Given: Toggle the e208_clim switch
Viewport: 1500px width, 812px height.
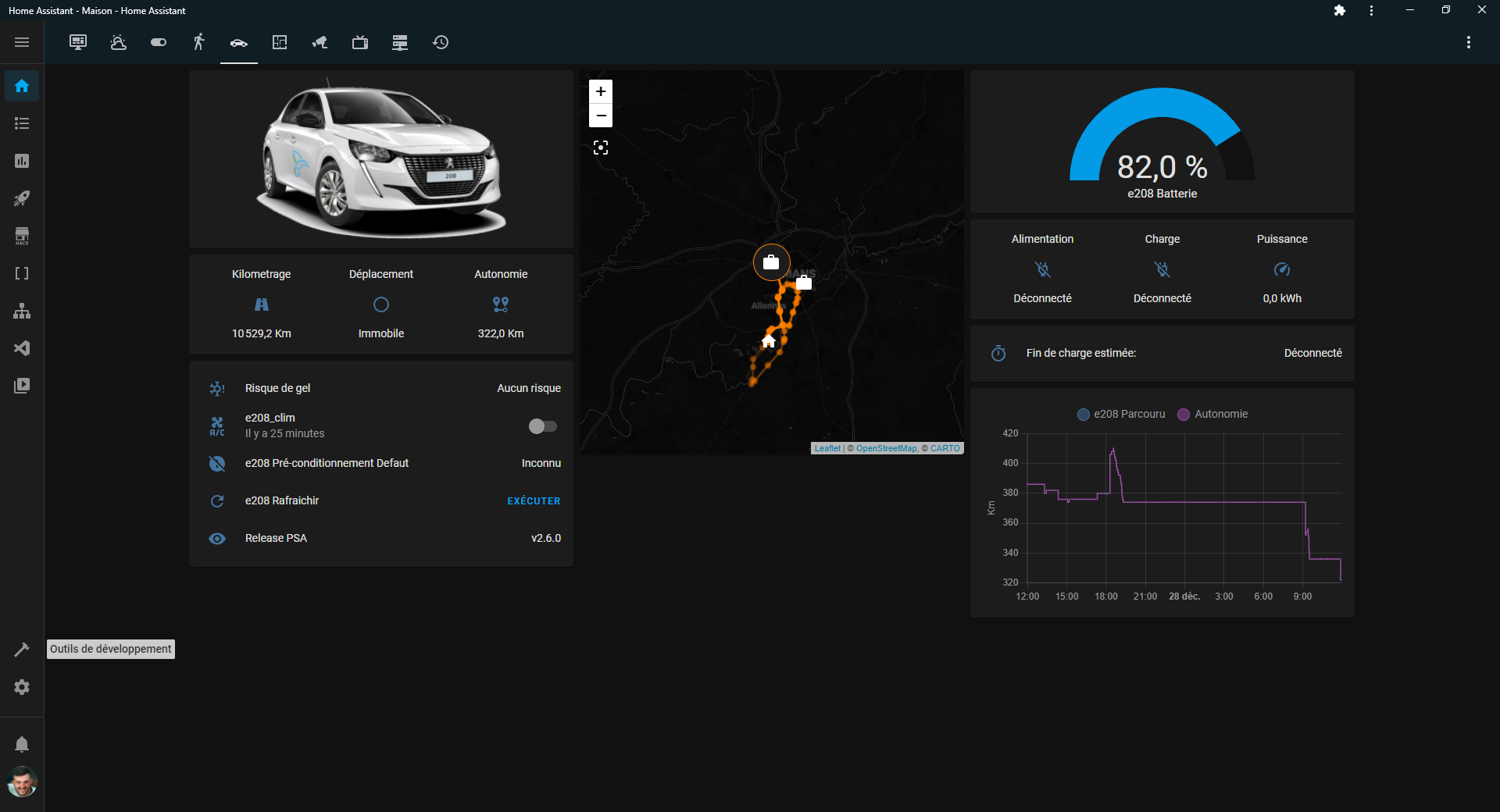Looking at the screenshot, I should (542, 426).
